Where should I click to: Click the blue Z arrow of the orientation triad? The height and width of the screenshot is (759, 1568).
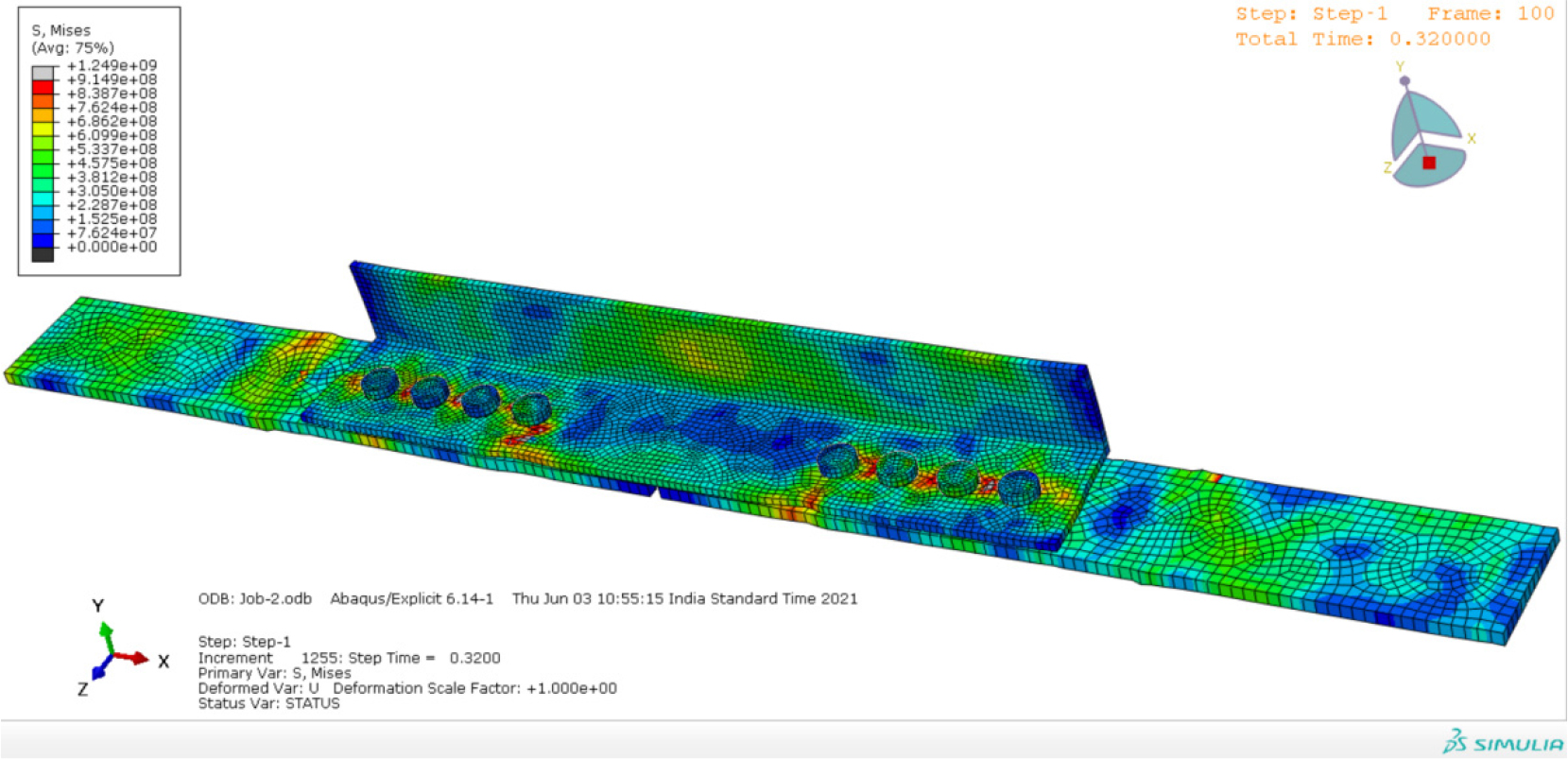tap(99, 672)
